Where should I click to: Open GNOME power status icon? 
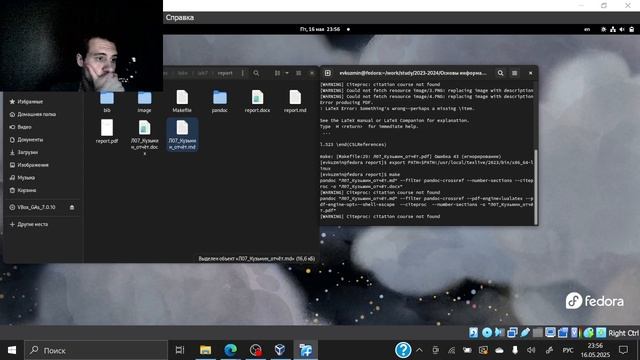click(631, 29)
